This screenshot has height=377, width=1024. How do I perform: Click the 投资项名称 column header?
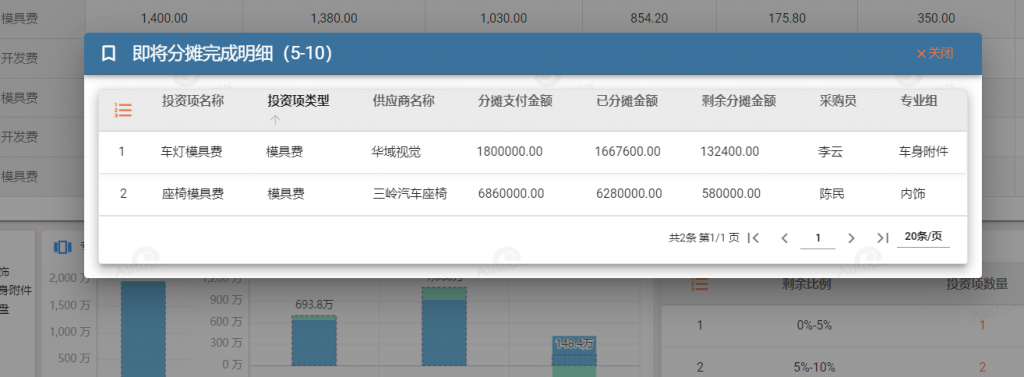[x=193, y=101]
